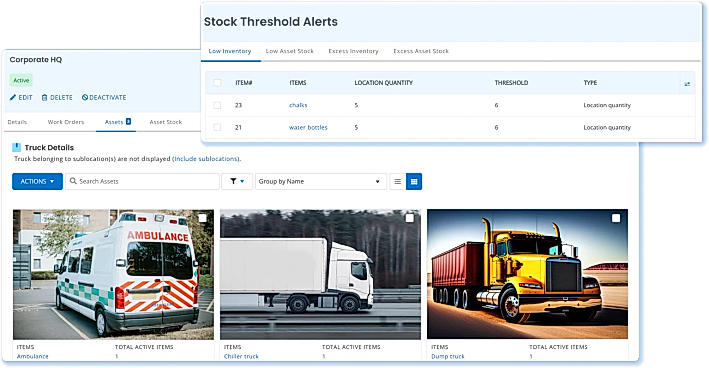Sort by the TYPE column header

(590, 83)
